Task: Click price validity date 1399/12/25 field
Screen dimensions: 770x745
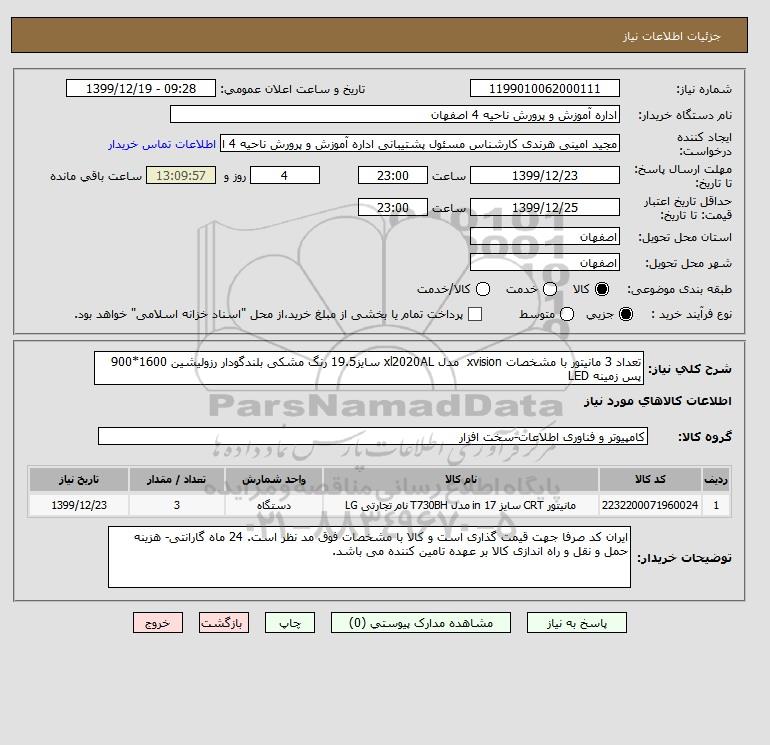Action: click(545, 207)
